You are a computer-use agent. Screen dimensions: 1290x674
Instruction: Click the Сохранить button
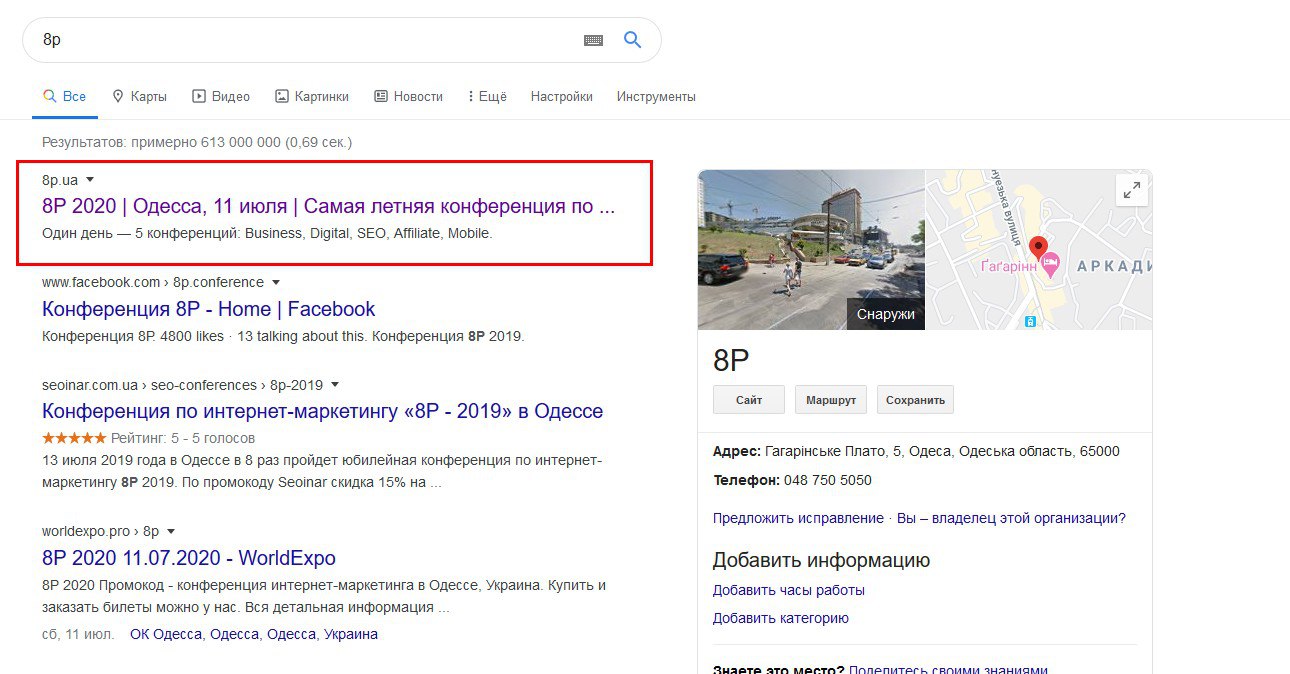pyautogui.click(x=915, y=400)
